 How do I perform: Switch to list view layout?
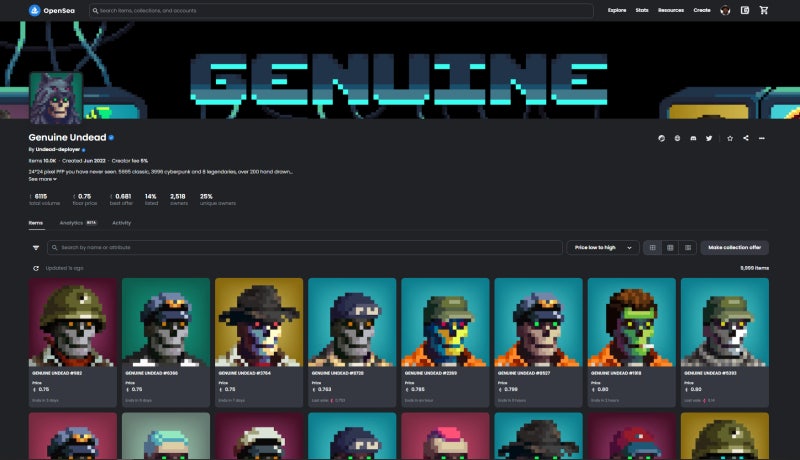pyautogui.click(x=688, y=247)
